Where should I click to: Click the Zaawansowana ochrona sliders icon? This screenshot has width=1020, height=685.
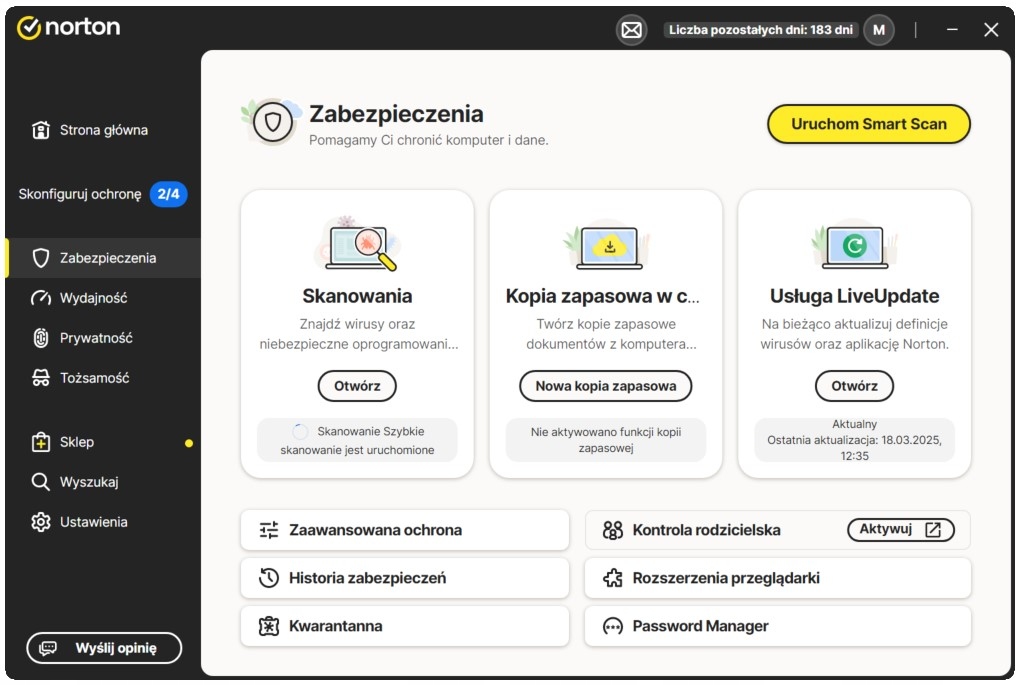(269, 530)
